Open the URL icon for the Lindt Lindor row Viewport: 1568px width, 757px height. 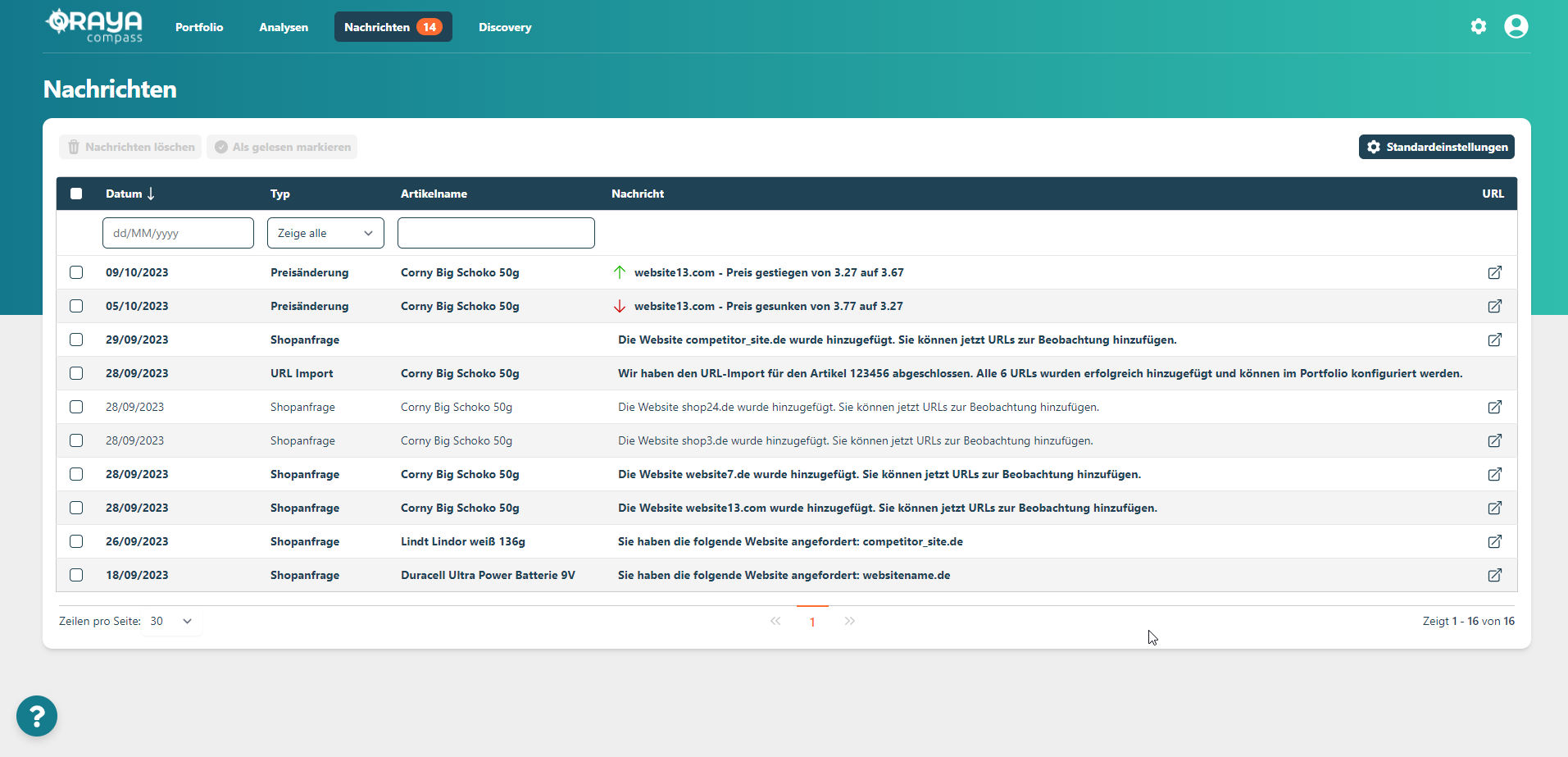click(x=1495, y=541)
